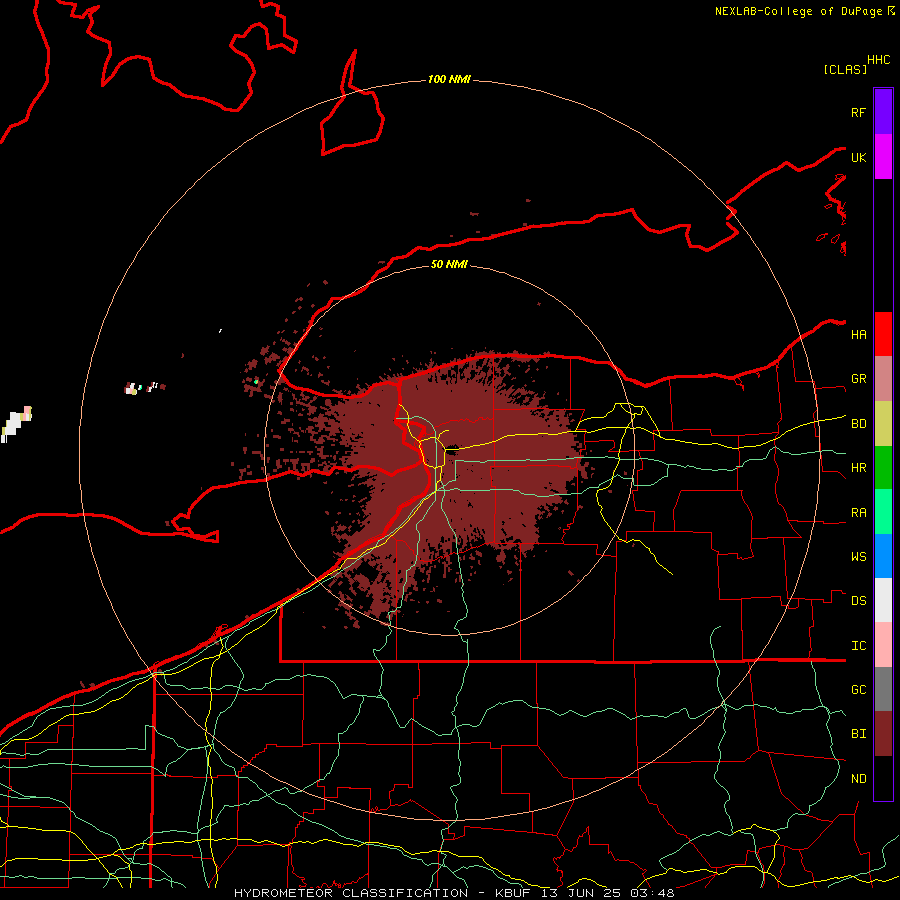Image resolution: width=900 pixels, height=900 pixels.
Task: Click the red HA legend color block
Action: pyautogui.click(x=883, y=334)
